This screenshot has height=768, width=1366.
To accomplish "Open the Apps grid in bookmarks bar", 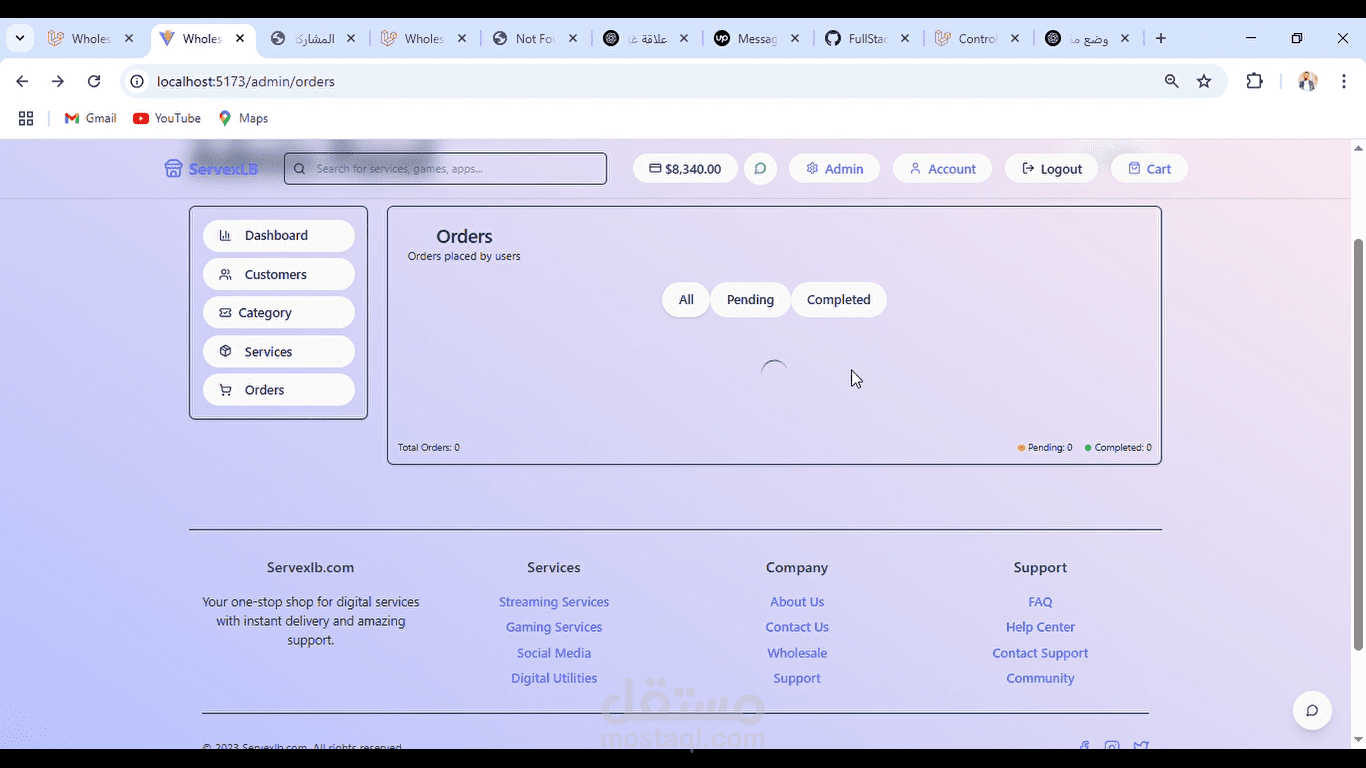I will coord(26,118).
